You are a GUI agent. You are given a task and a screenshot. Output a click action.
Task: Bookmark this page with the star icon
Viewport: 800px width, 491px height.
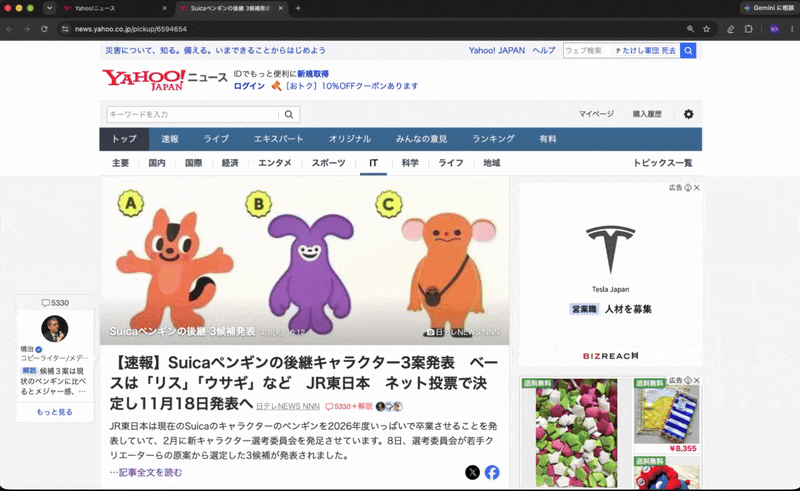[x=707, y=29]
